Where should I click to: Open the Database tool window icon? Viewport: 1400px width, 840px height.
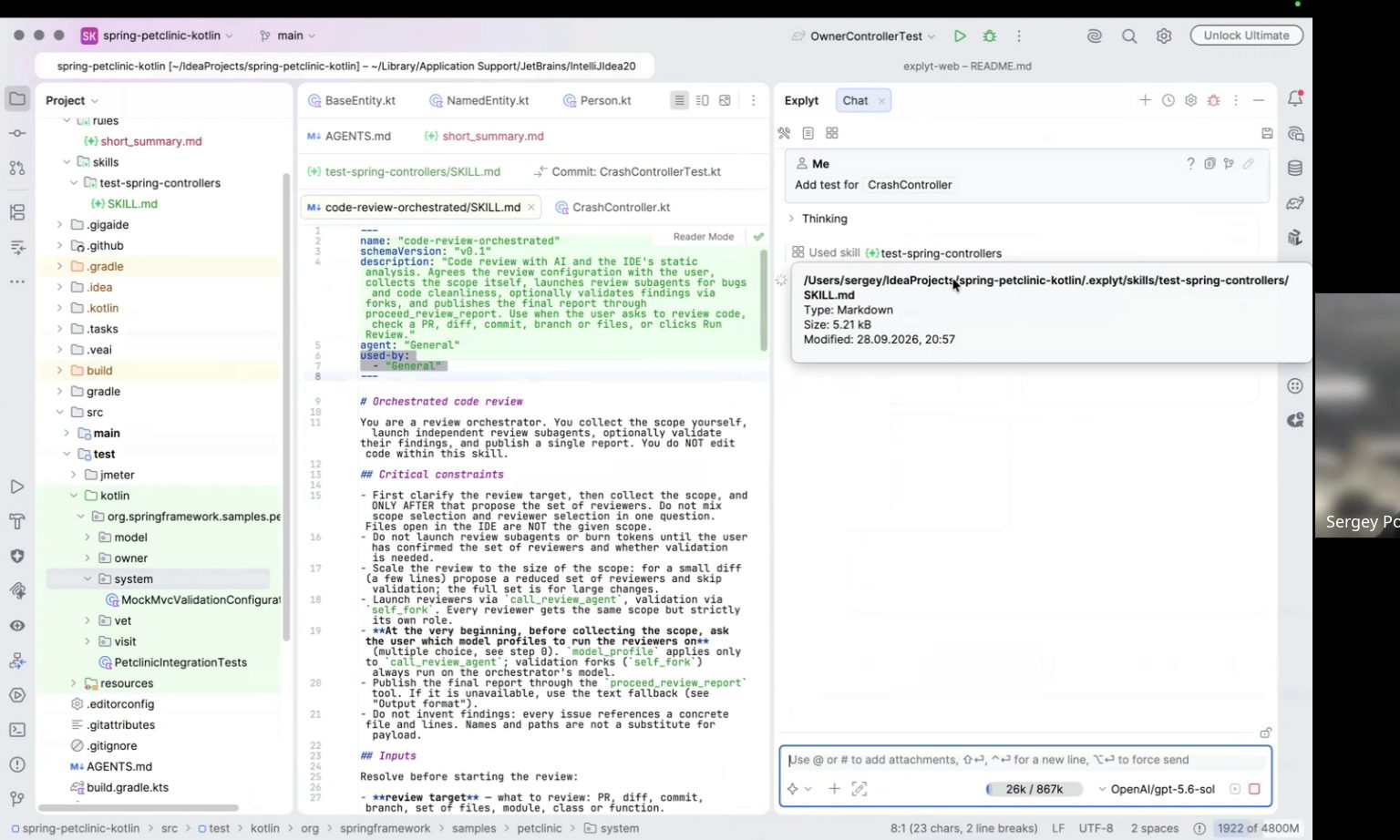[x=1295, y=169]
